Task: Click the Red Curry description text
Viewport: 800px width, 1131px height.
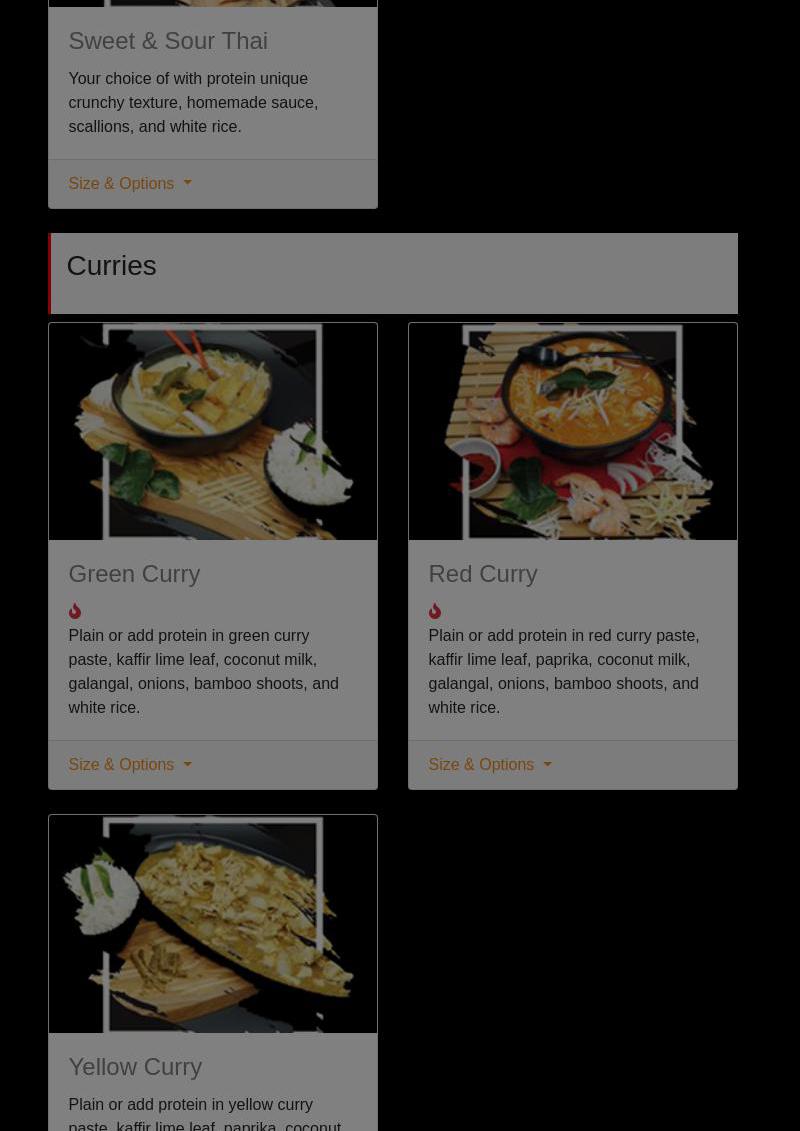Action: pyautogui.click(x=566, y=672)
